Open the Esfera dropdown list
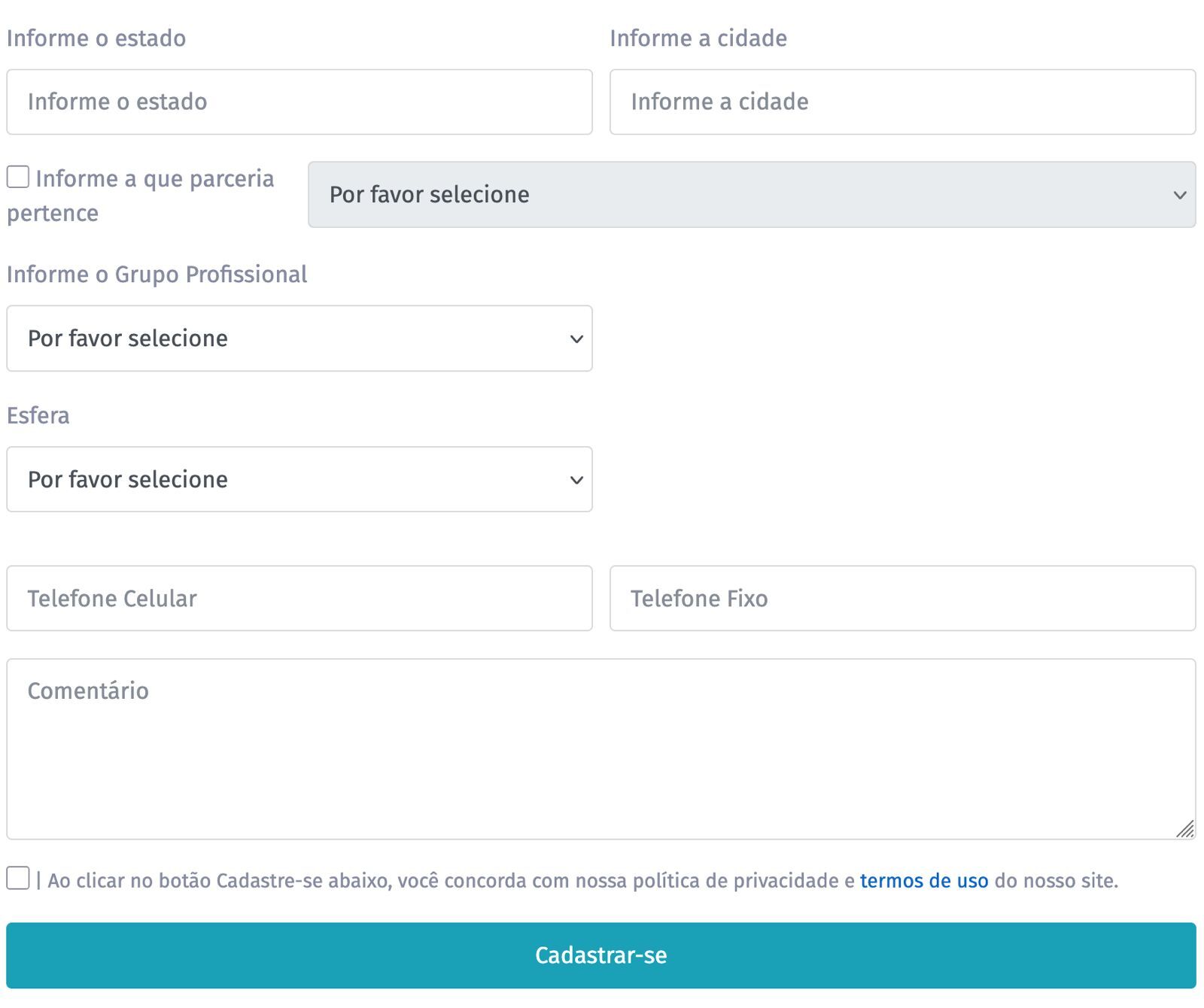1204x1008 pixels. (x=299, y=480)
